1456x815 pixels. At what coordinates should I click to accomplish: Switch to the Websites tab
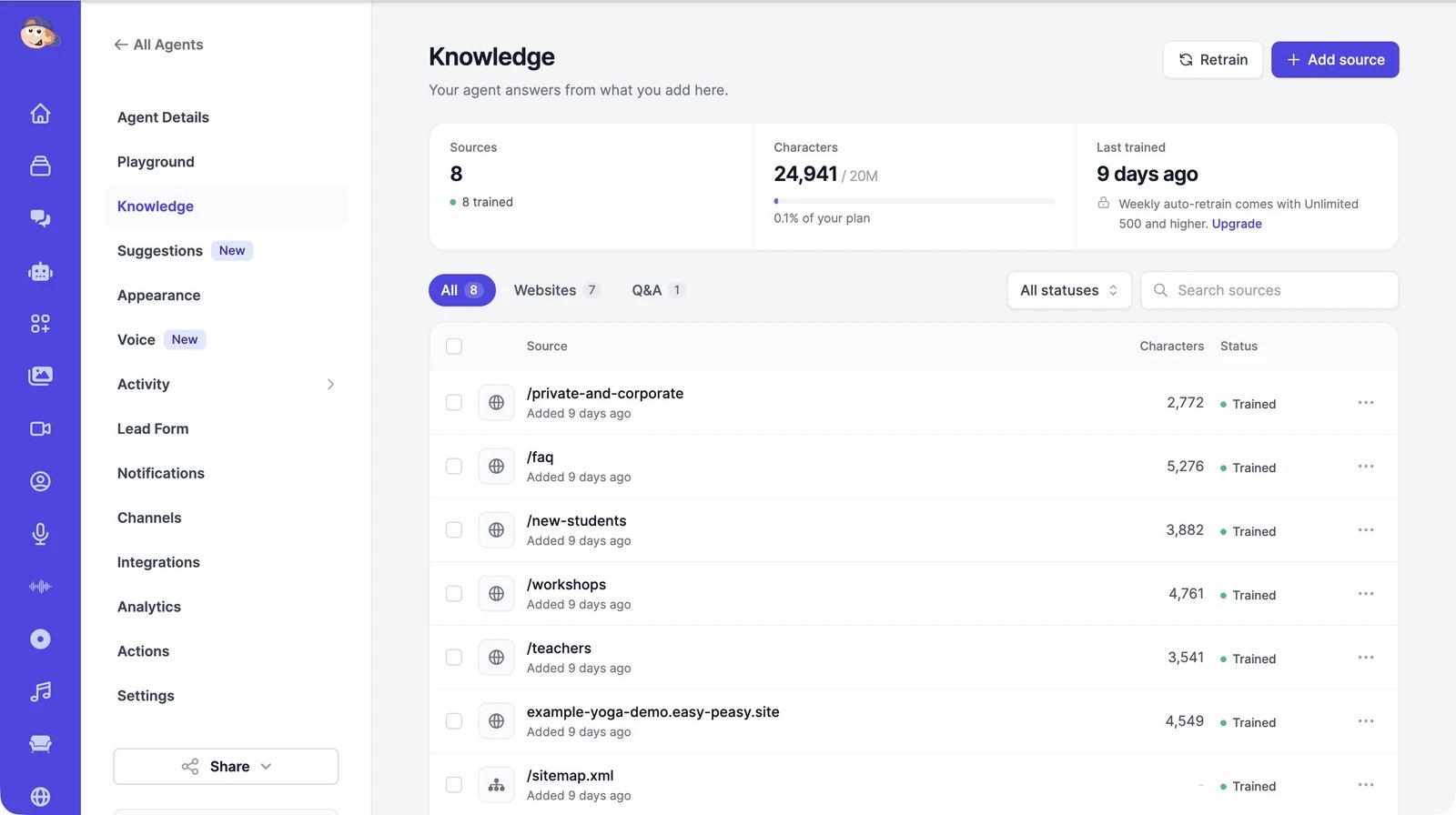click(x=556, y=290)
